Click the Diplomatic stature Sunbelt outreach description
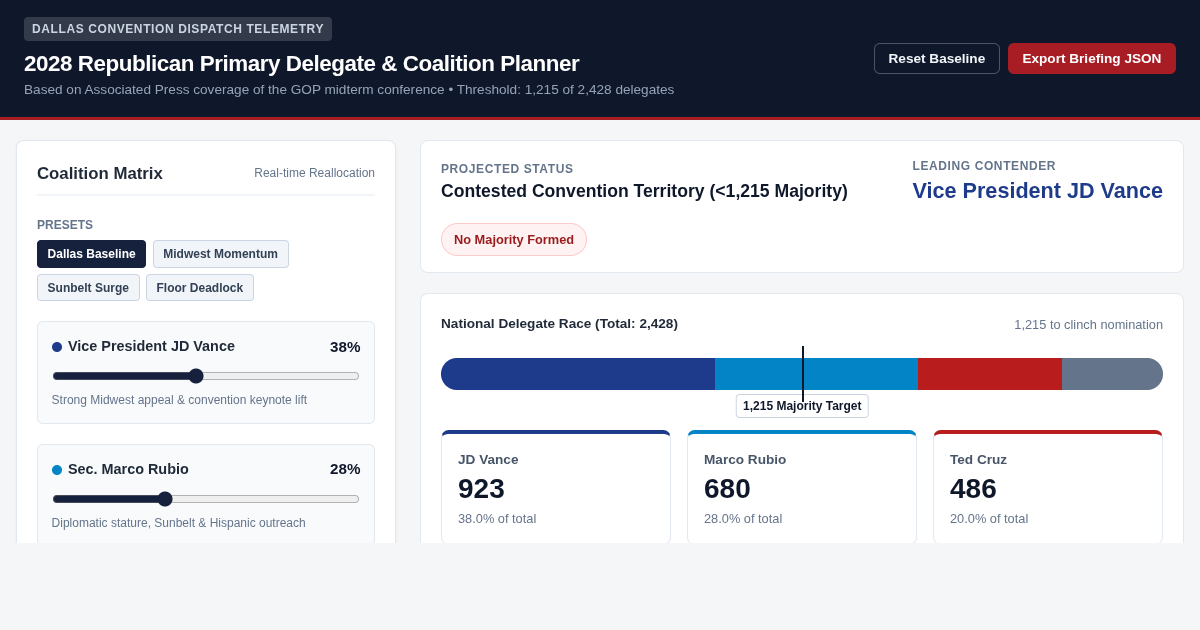1200x630 pixels. coord(179,523)
